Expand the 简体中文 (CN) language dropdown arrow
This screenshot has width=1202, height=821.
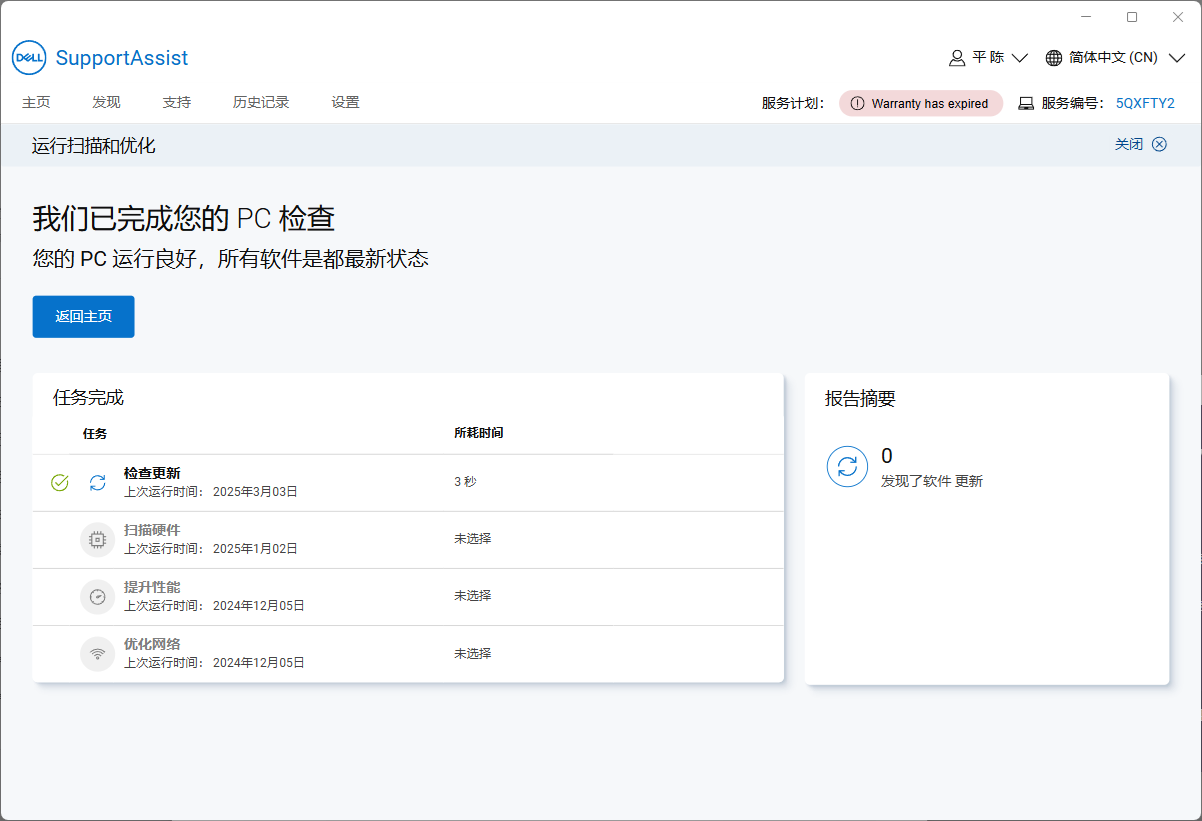point(1176,58)
